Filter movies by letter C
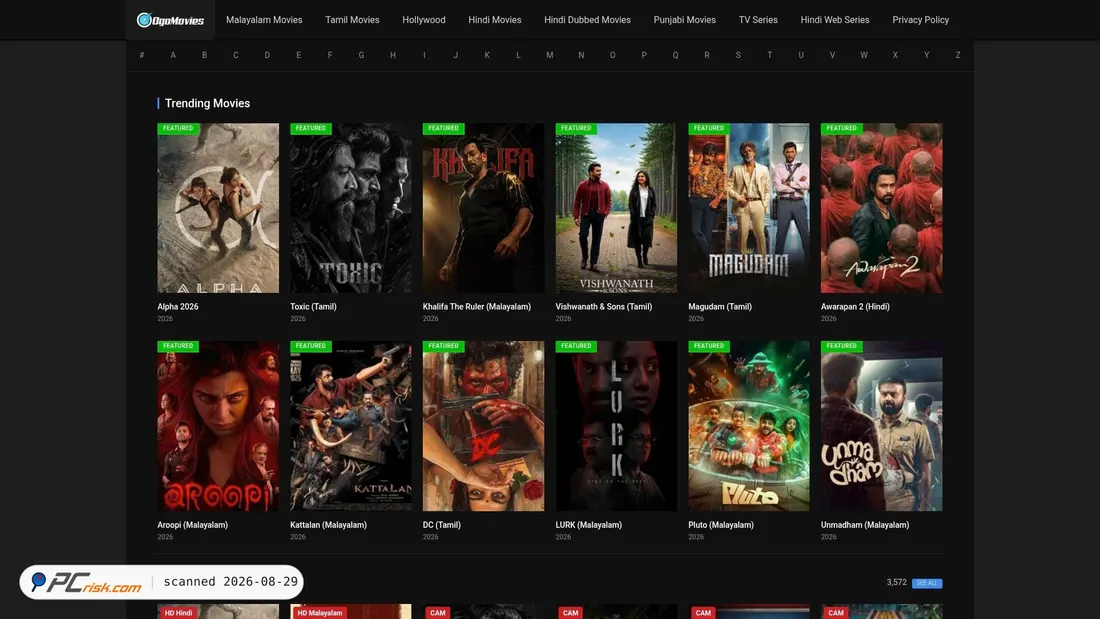This screenshot has width=1100, height=619. (x=236, y=55)
